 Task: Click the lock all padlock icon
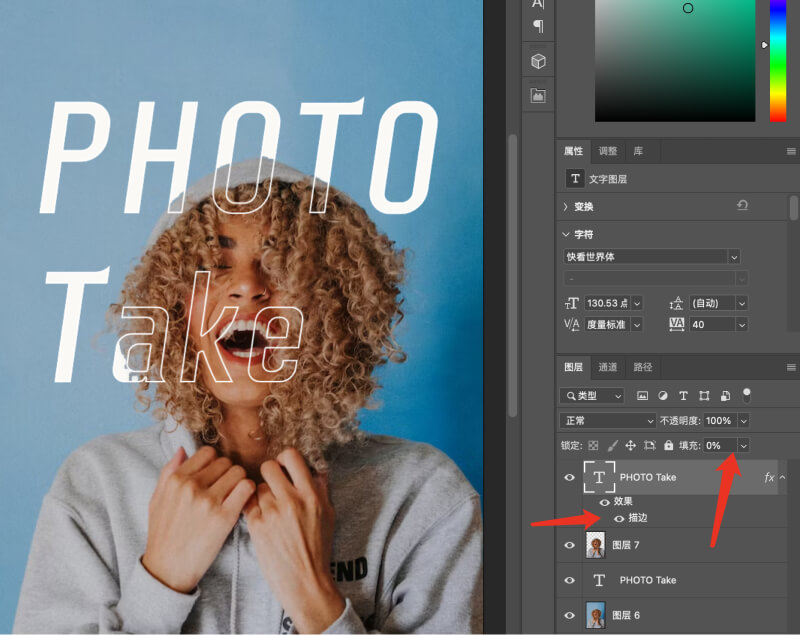tap(668, 445)
